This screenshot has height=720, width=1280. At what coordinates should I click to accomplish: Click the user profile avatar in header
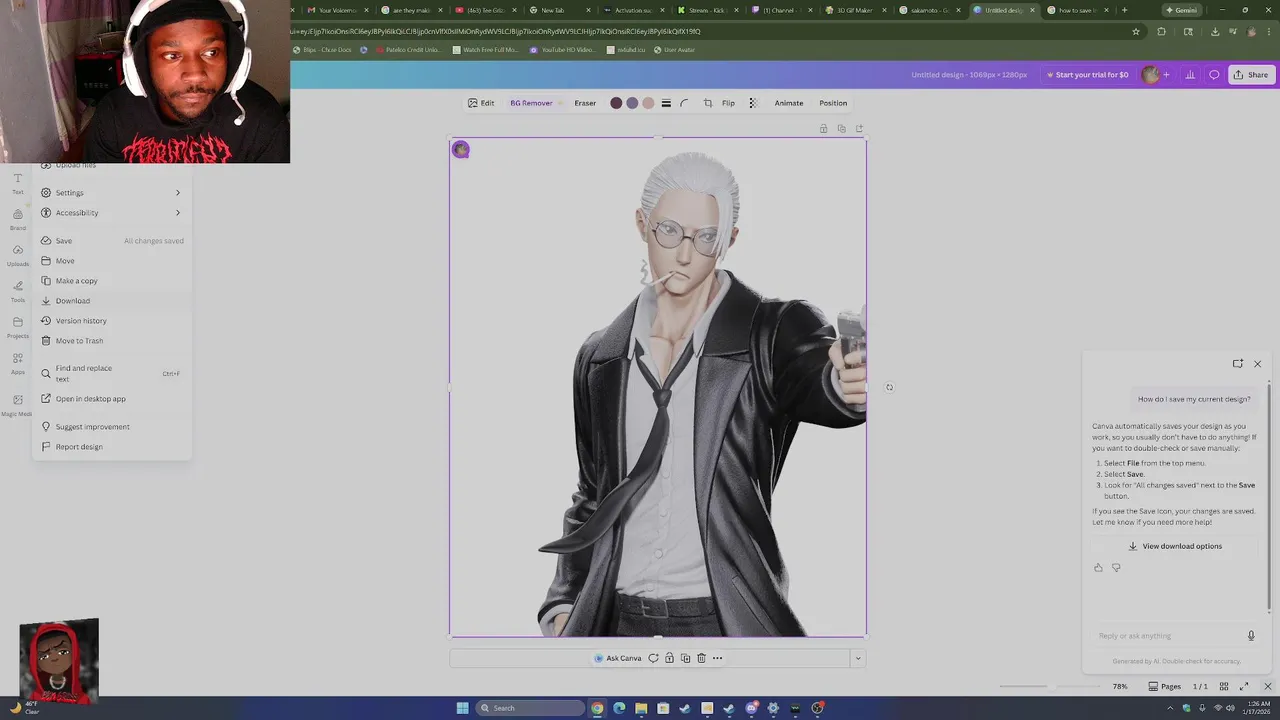click(1151, 75)
